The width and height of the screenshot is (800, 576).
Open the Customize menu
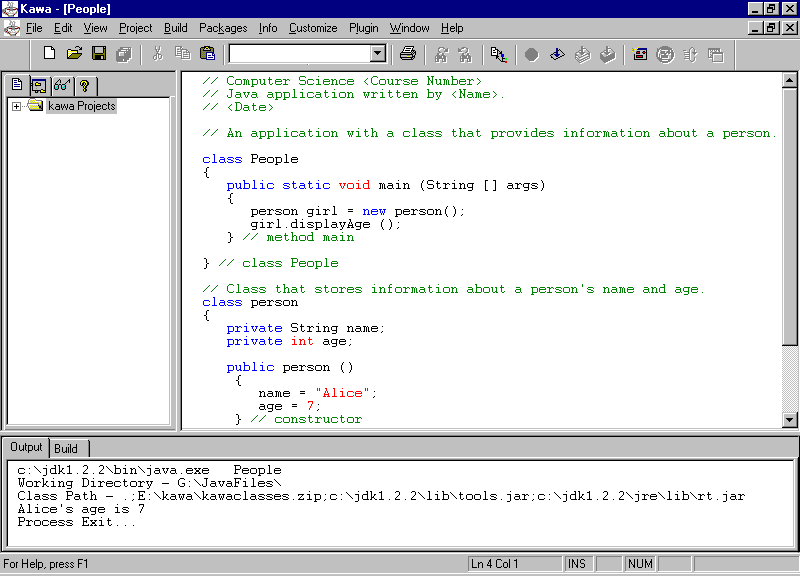[313, 28]
